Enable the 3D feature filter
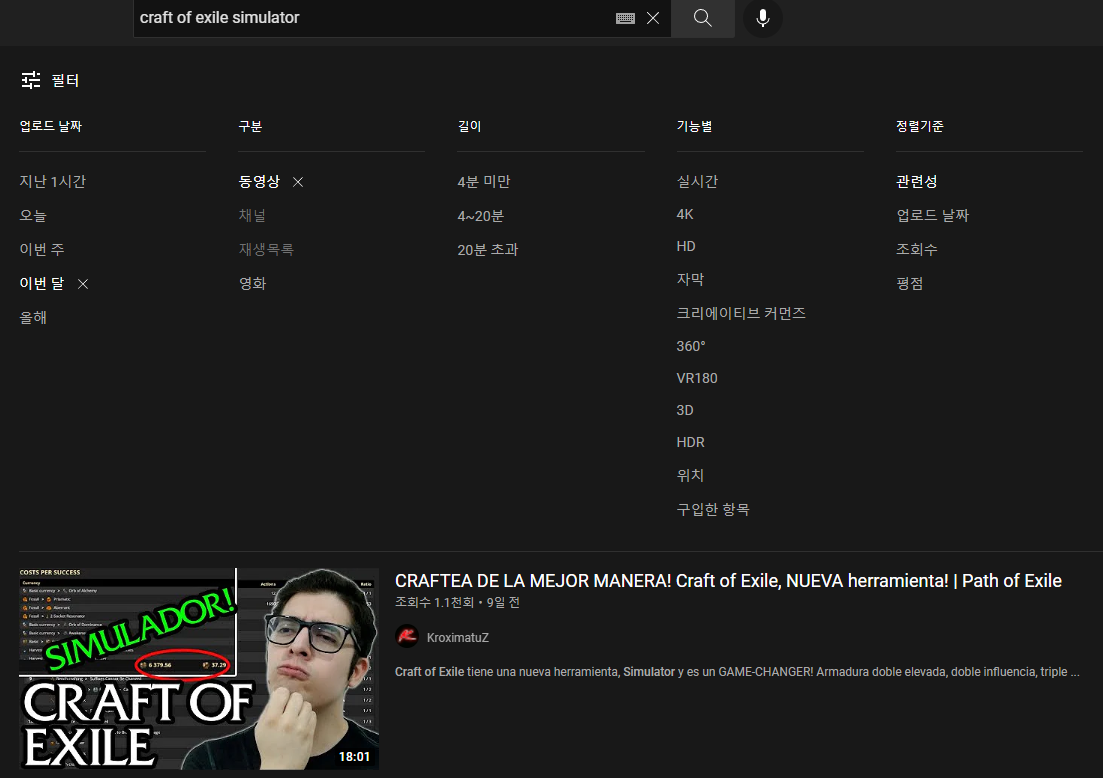1103x778 pixels. tap(685, 410)
